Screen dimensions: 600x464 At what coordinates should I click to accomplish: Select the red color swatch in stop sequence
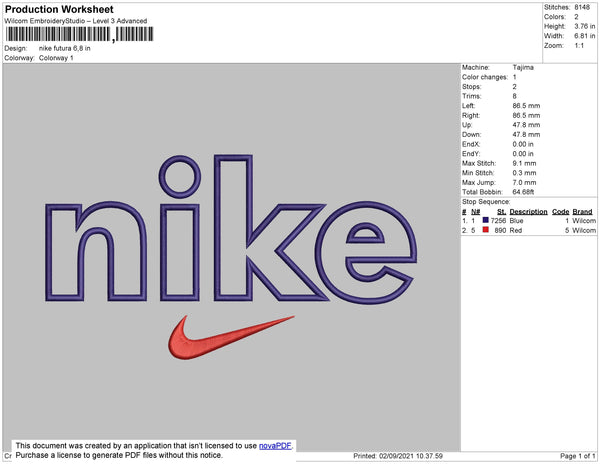coord(486,230)
